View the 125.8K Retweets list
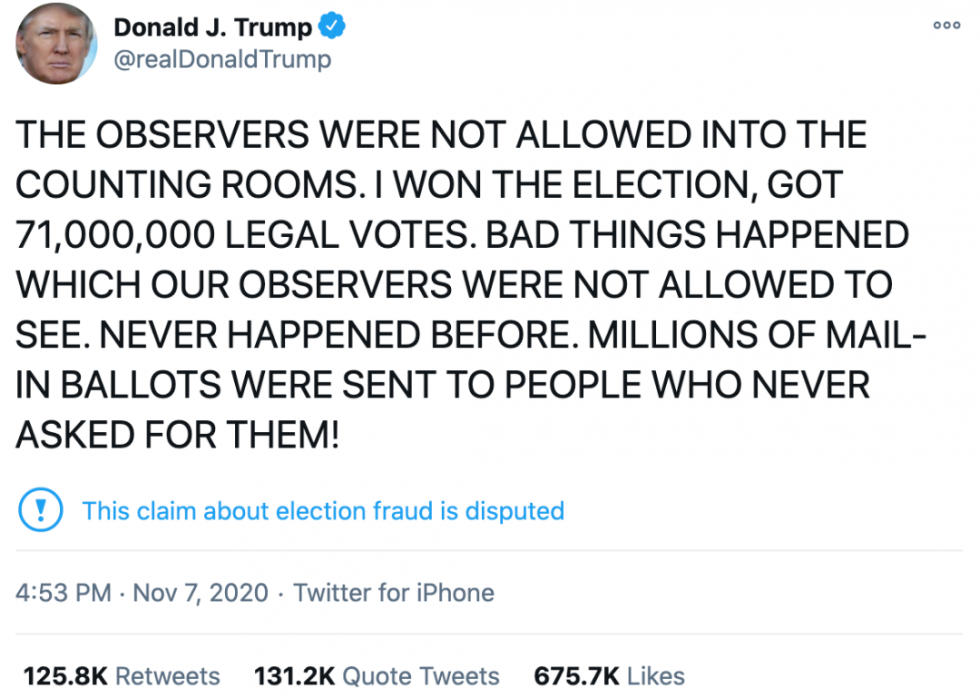The height and width of the screenshot is (699, 980). 121,675
